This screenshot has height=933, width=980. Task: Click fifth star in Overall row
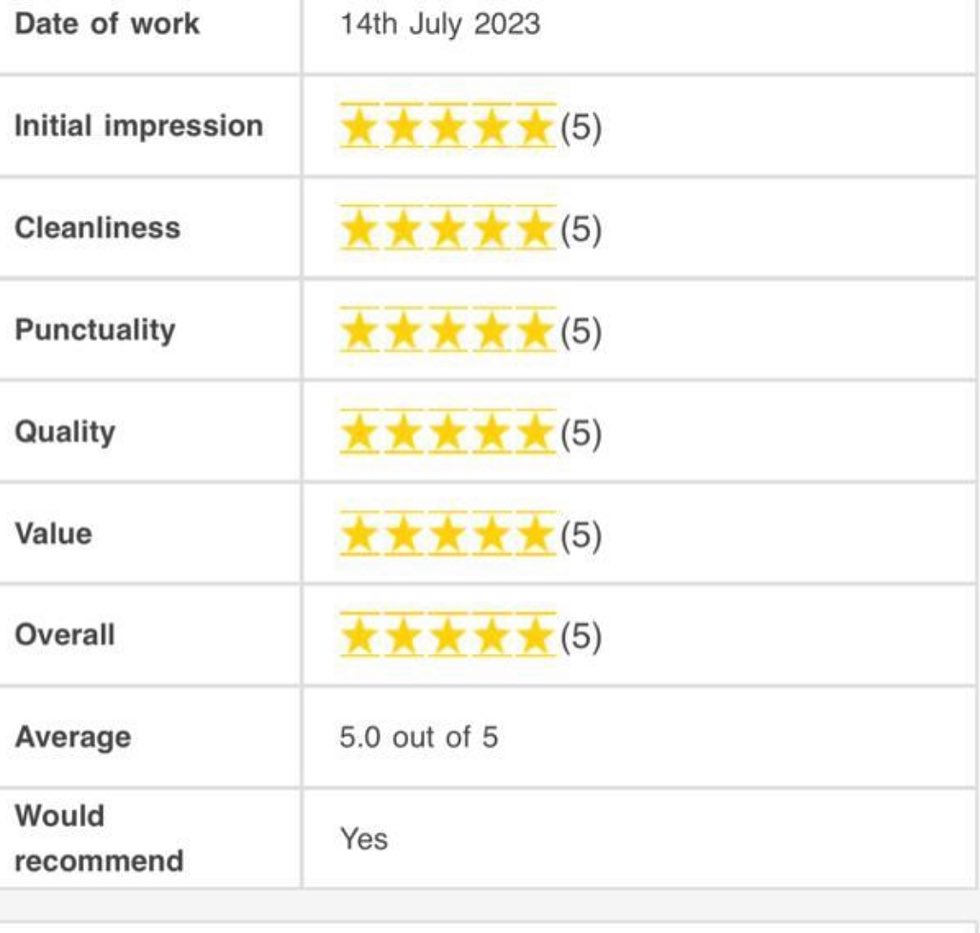[x=535, y=637]
